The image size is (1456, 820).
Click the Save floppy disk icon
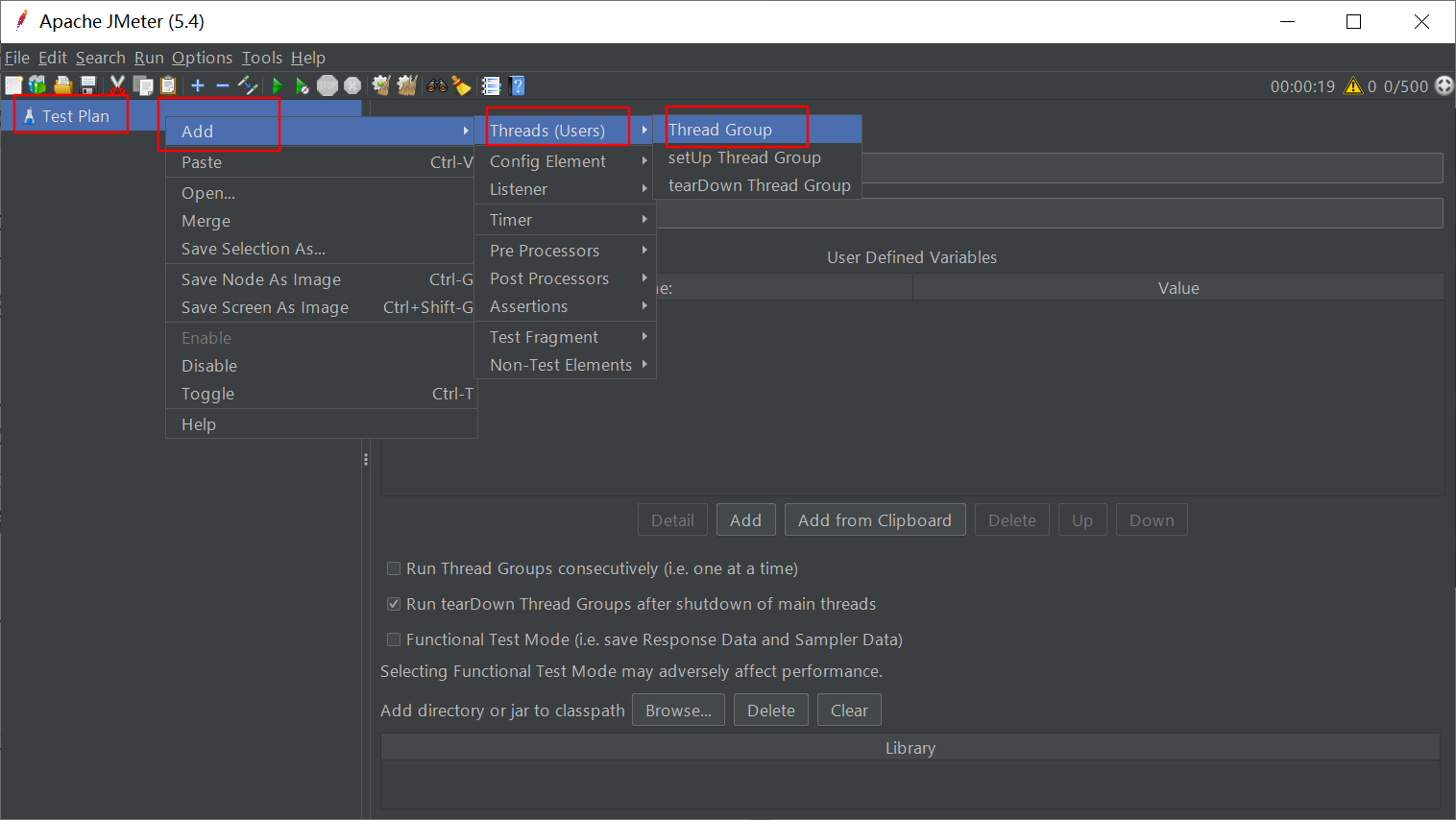[88, 85]
